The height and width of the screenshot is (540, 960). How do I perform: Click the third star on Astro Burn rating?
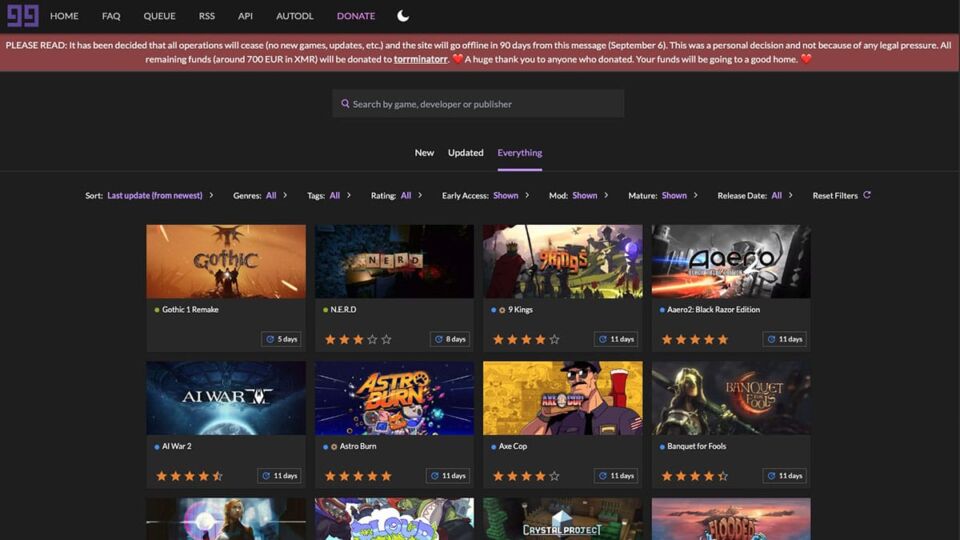tap(358, 476)
